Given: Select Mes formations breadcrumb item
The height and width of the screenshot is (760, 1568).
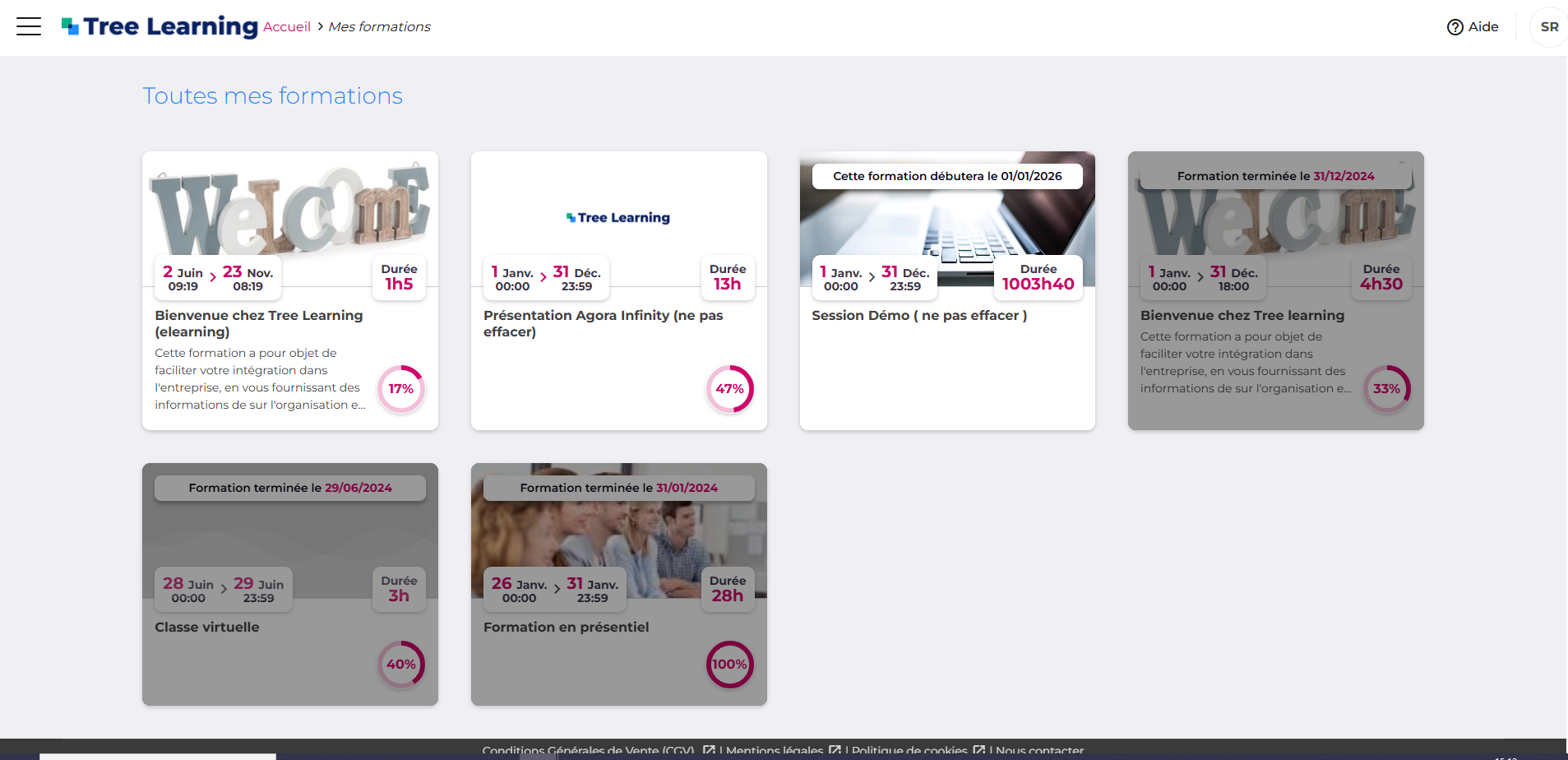Looking at the screenshot, I should (x=379, y=27).
